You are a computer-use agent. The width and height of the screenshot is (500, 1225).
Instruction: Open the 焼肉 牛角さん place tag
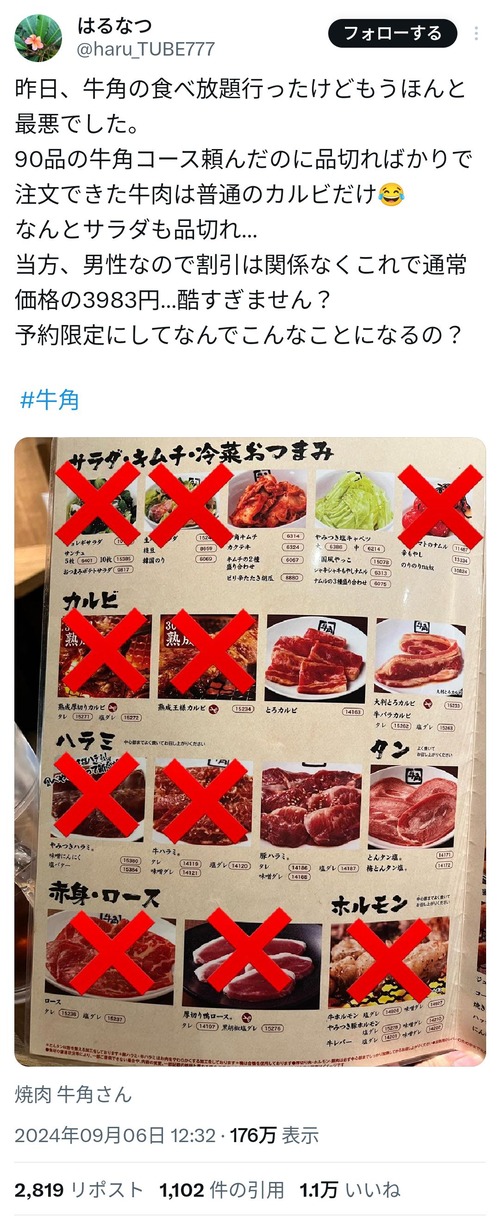click(73, 1094)
